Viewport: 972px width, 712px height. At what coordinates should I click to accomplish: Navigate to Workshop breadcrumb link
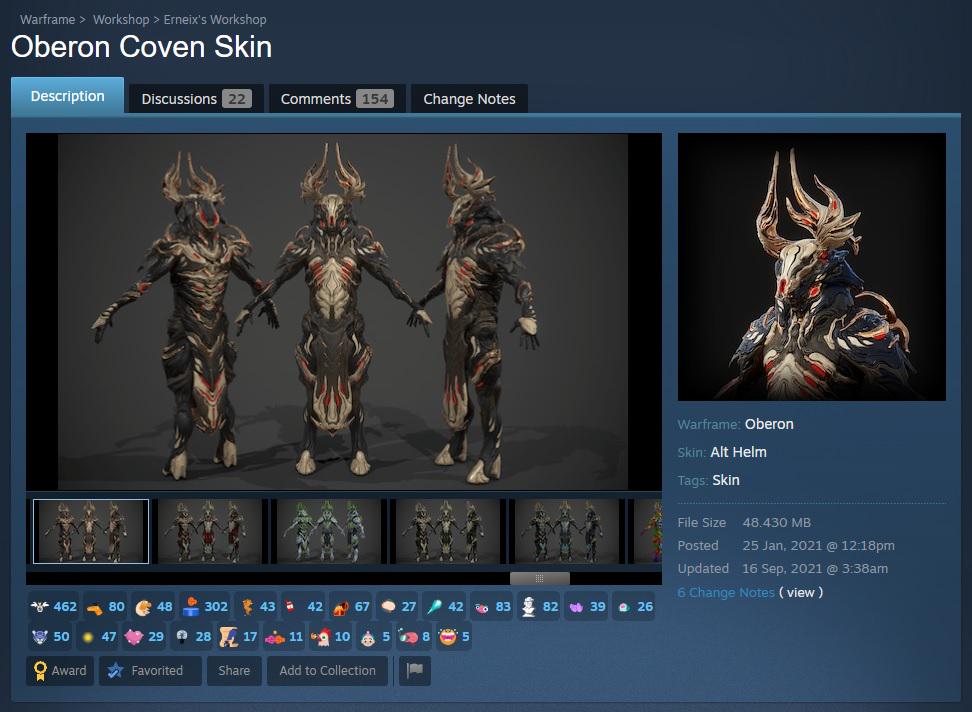[121, 19]
